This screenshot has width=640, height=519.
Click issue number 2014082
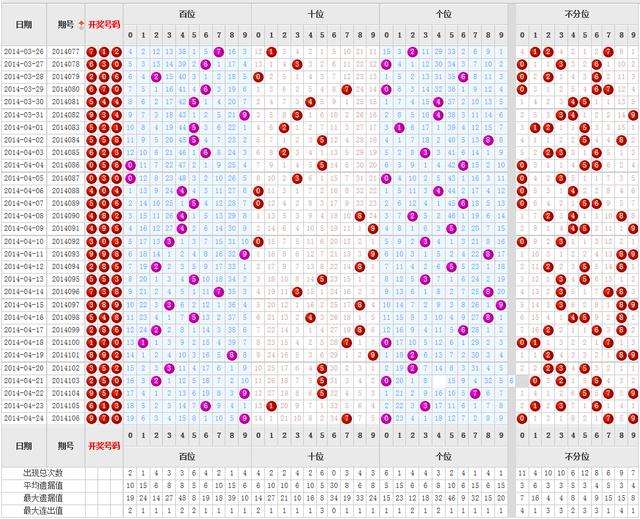pyautogui.click(x=66, y=115)
